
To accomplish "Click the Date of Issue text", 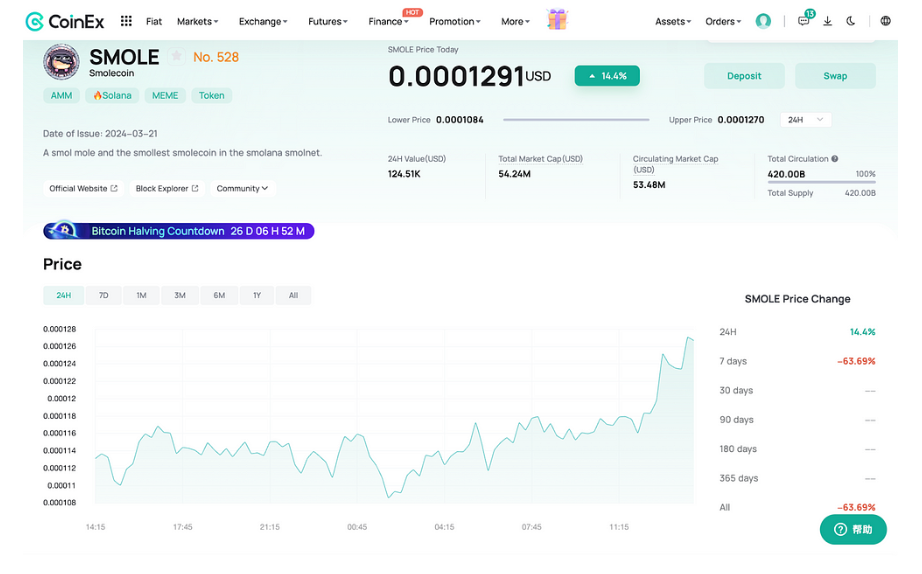I will click(x=100, y=134).
